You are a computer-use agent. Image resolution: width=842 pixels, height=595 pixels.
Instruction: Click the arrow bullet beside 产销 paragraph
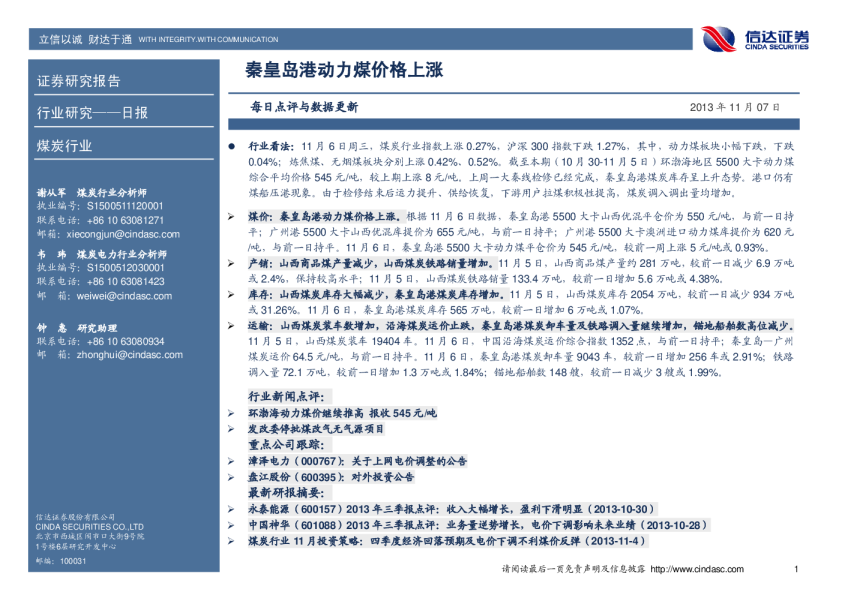click(x=232, y=262)
